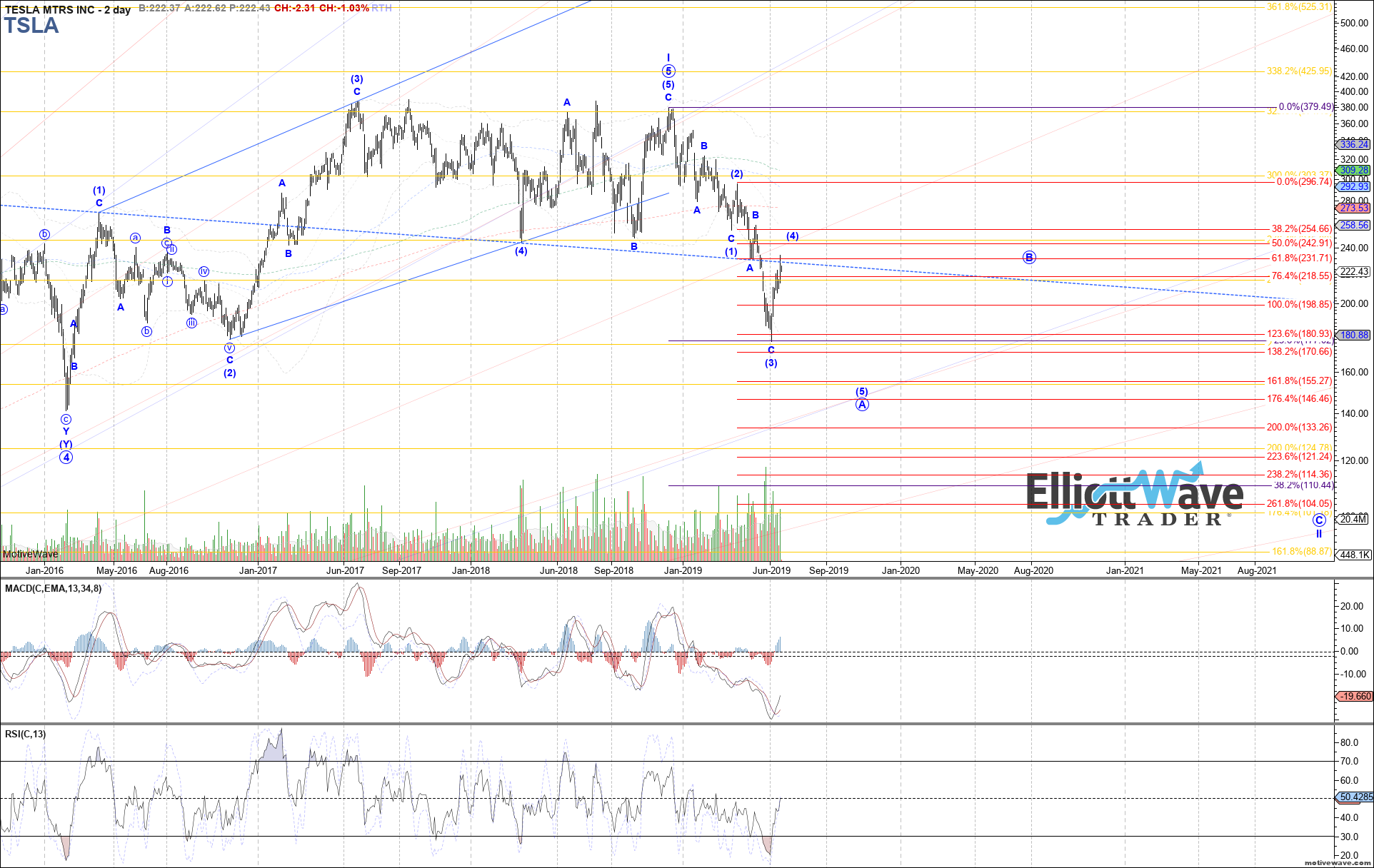Click the circled C wave label above II
This screenshot has height=868, width=1374.
pyautogui.click(x=1319, y=521)
